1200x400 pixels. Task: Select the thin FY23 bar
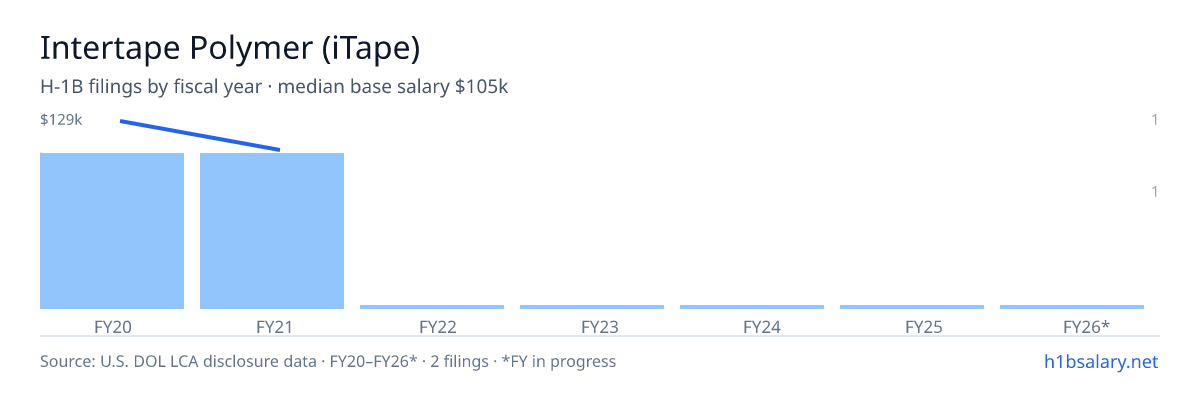(592, 307)
